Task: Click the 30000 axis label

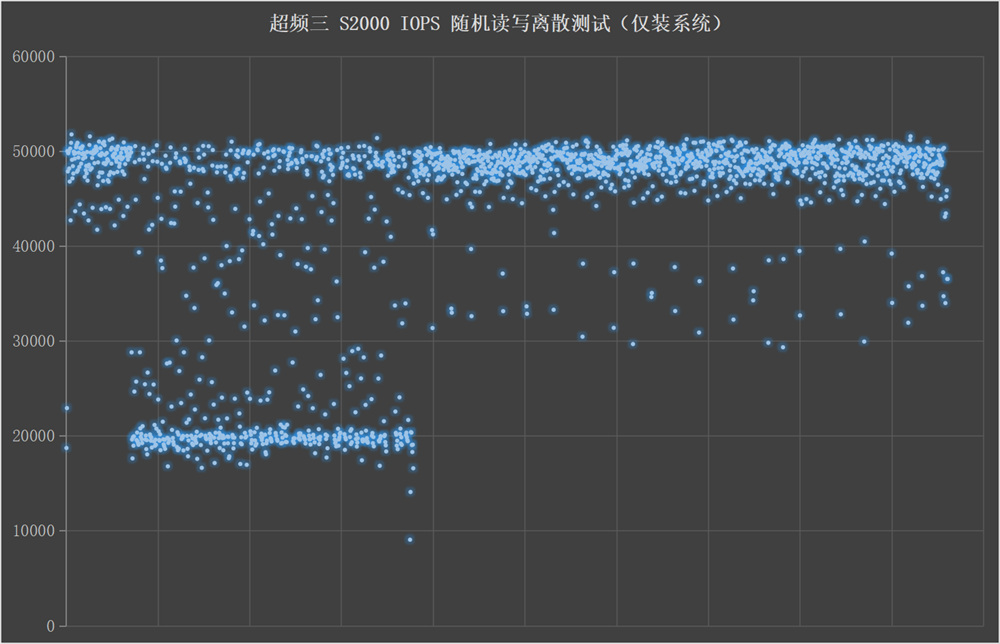Action: pos(34,341)
